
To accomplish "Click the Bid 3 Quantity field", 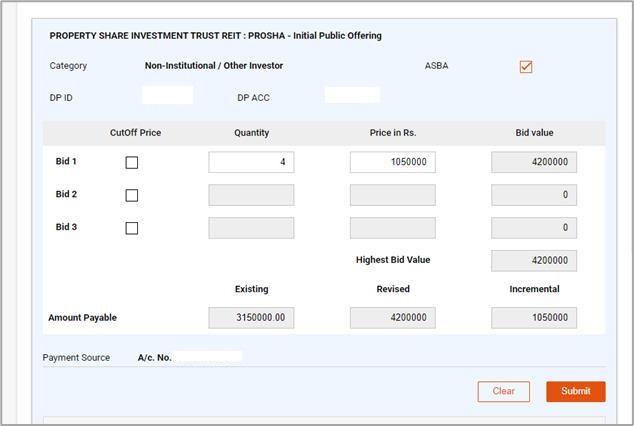I will (251, 228).
